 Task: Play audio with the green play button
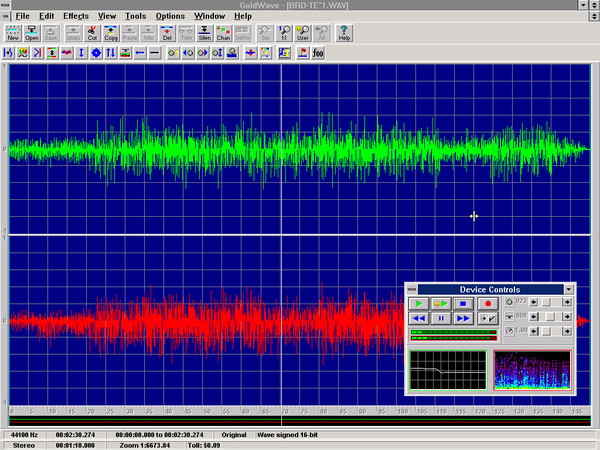419,303
